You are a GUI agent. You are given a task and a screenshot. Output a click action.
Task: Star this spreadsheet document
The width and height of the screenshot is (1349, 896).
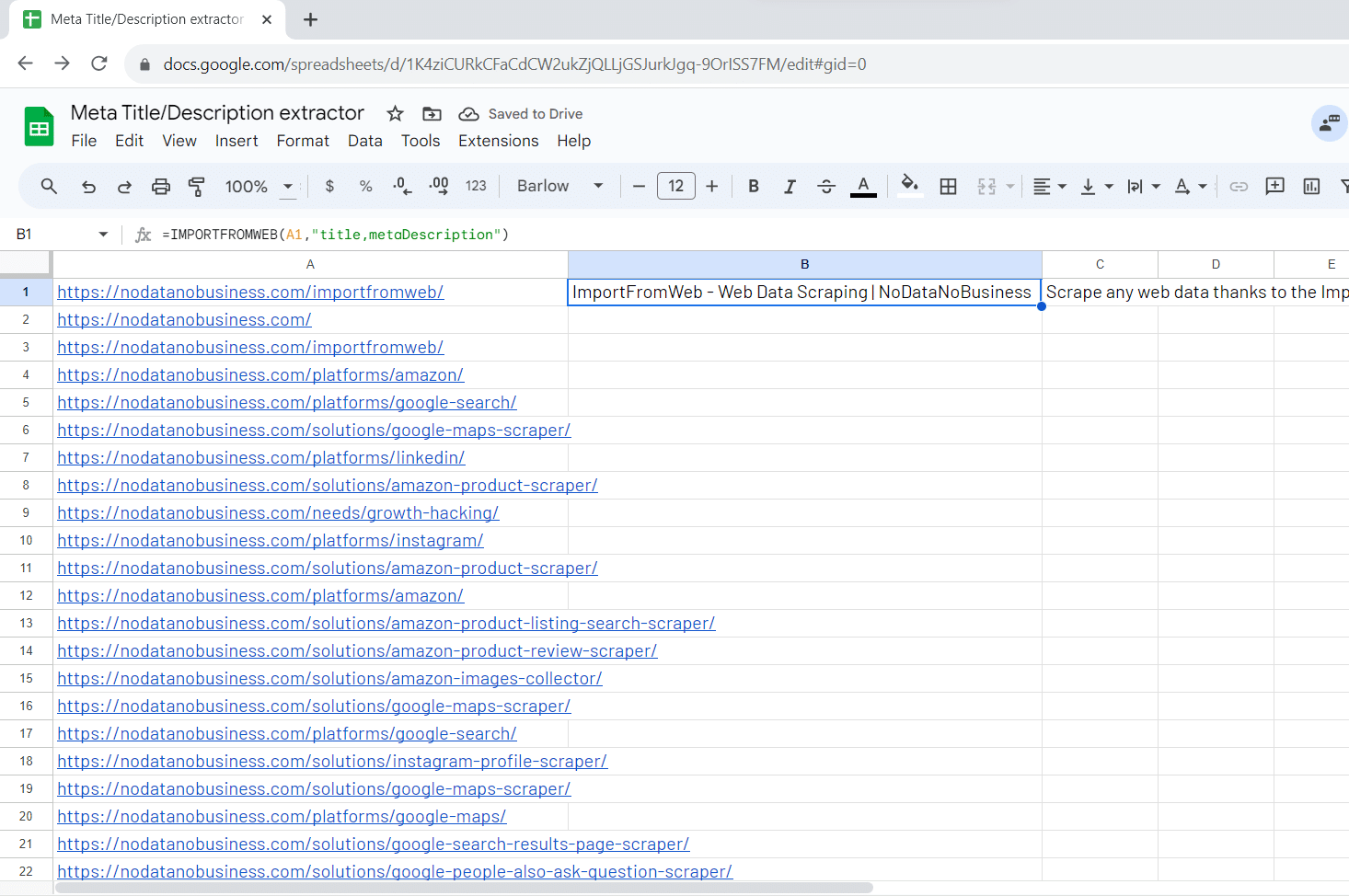click(x=395, y=113)
